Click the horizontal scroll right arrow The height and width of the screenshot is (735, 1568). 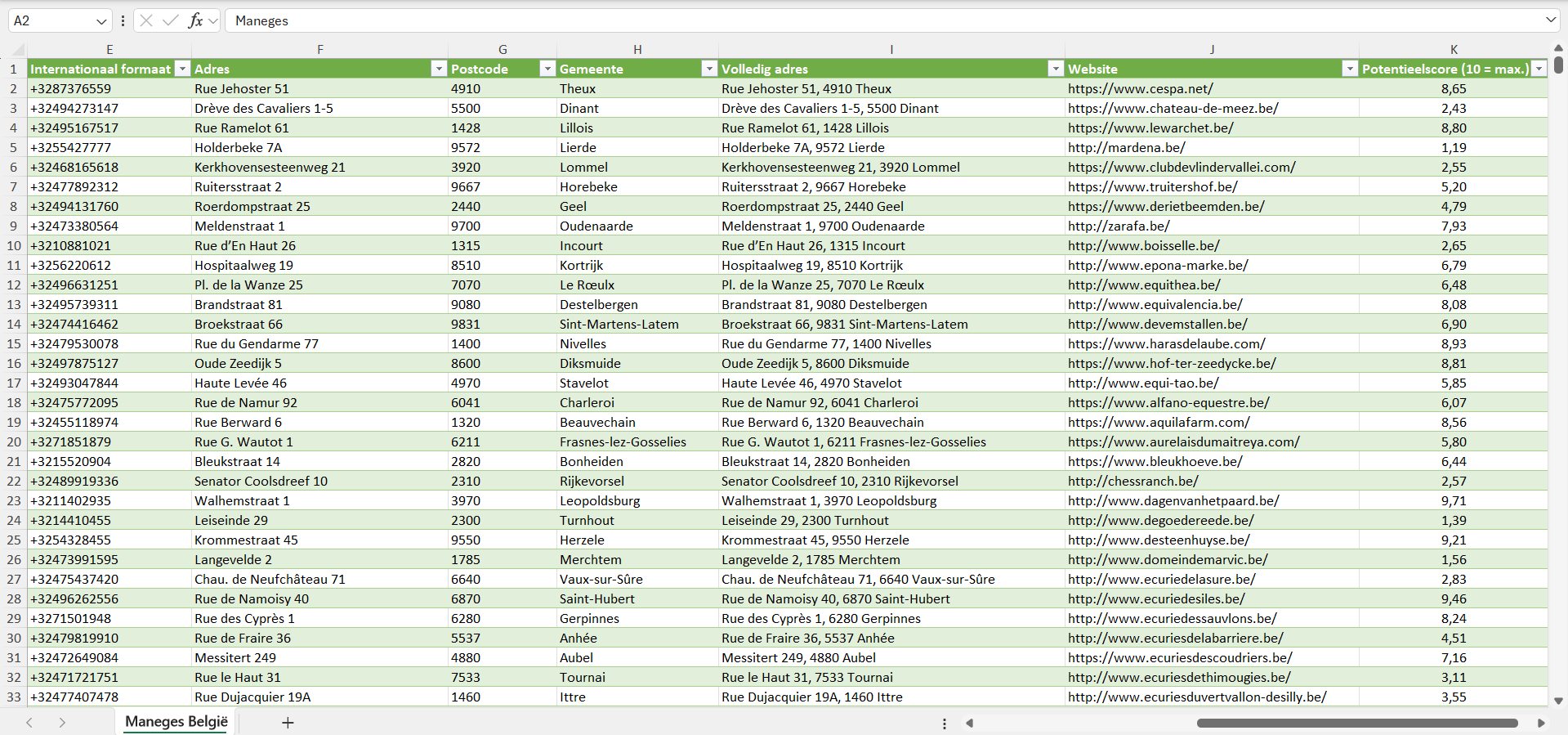[x=1541, y=723]
